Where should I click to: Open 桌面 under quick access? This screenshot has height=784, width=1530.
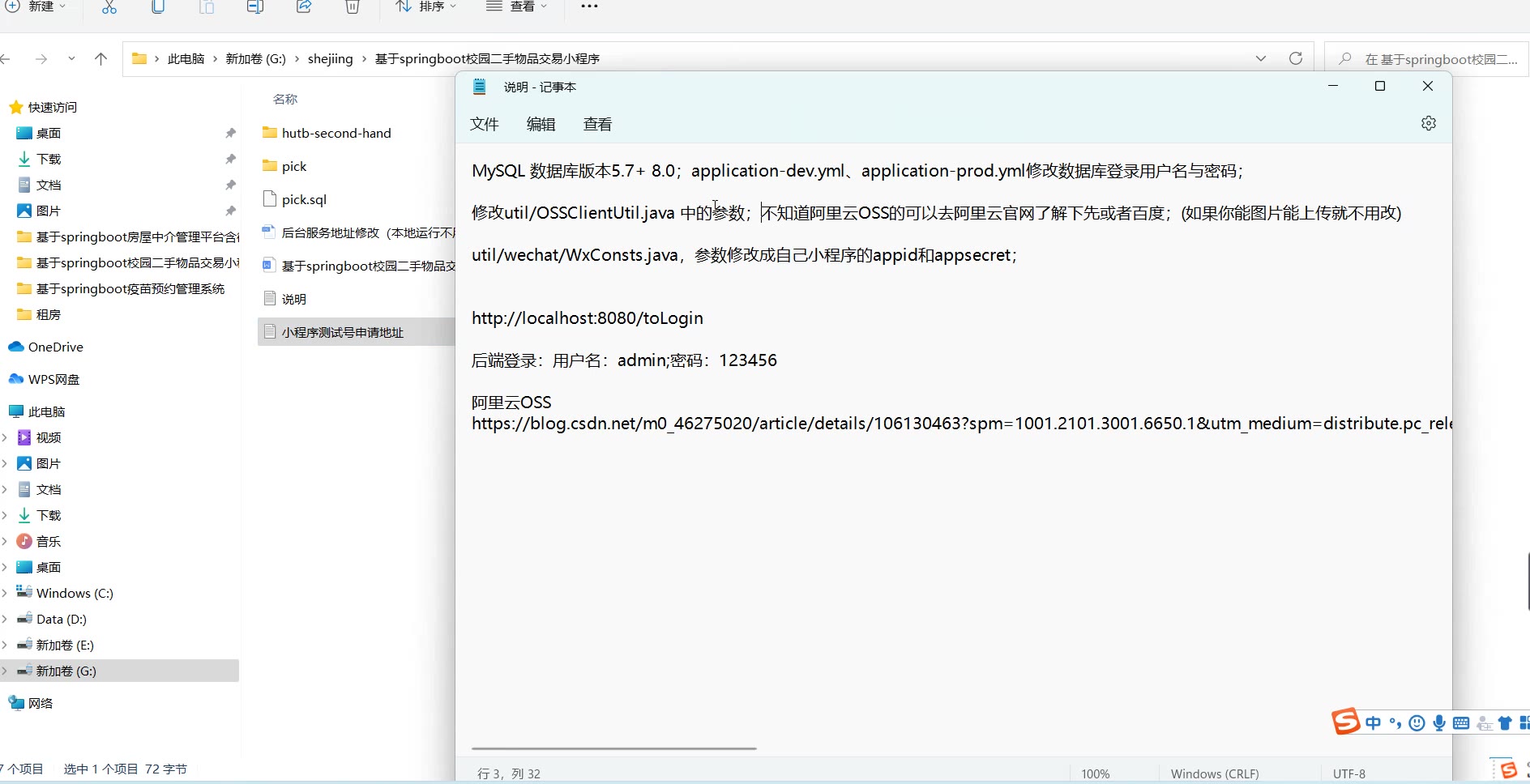[x=49, y=134]
